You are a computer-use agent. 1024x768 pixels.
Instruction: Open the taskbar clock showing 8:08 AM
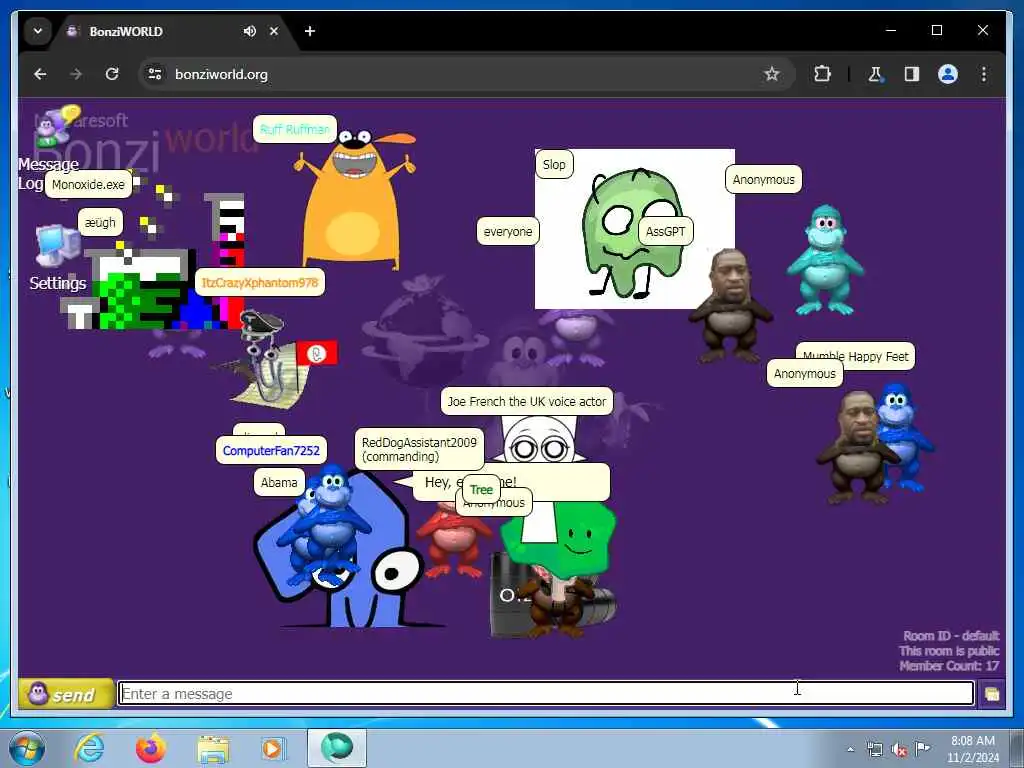point(973,749)
